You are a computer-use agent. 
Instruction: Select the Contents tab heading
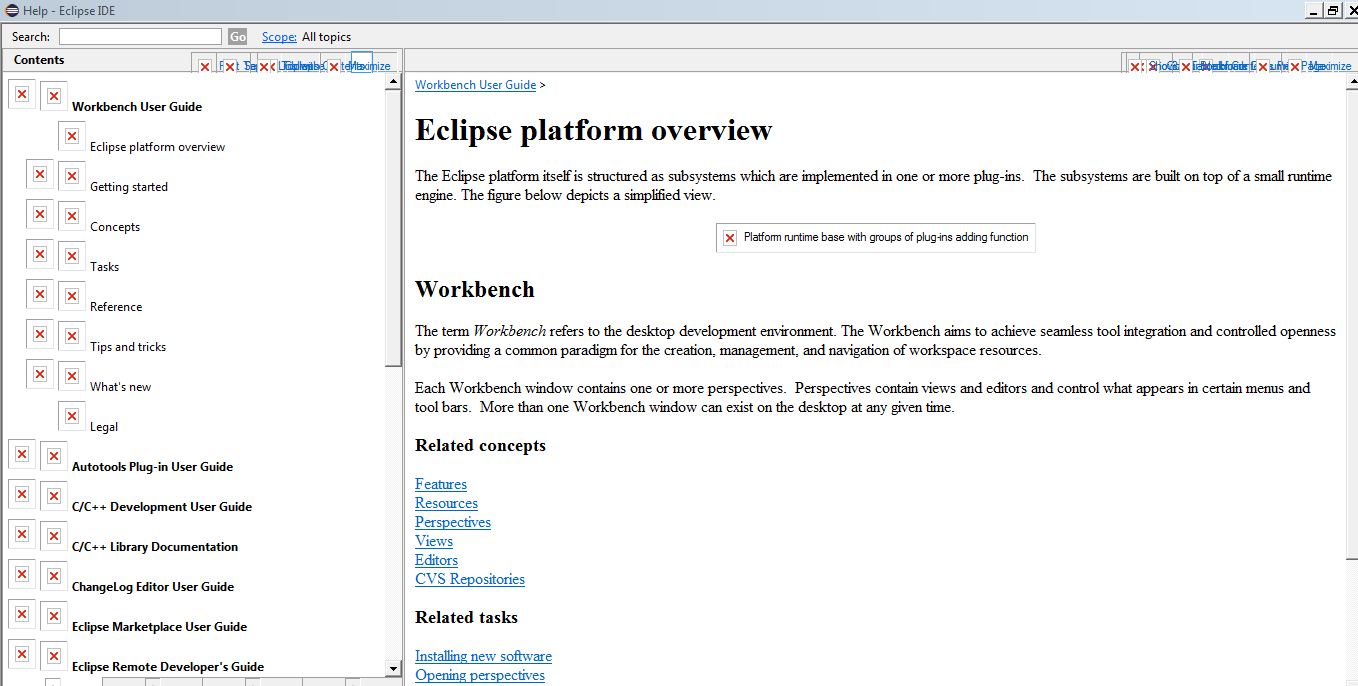tap(39, 60)
